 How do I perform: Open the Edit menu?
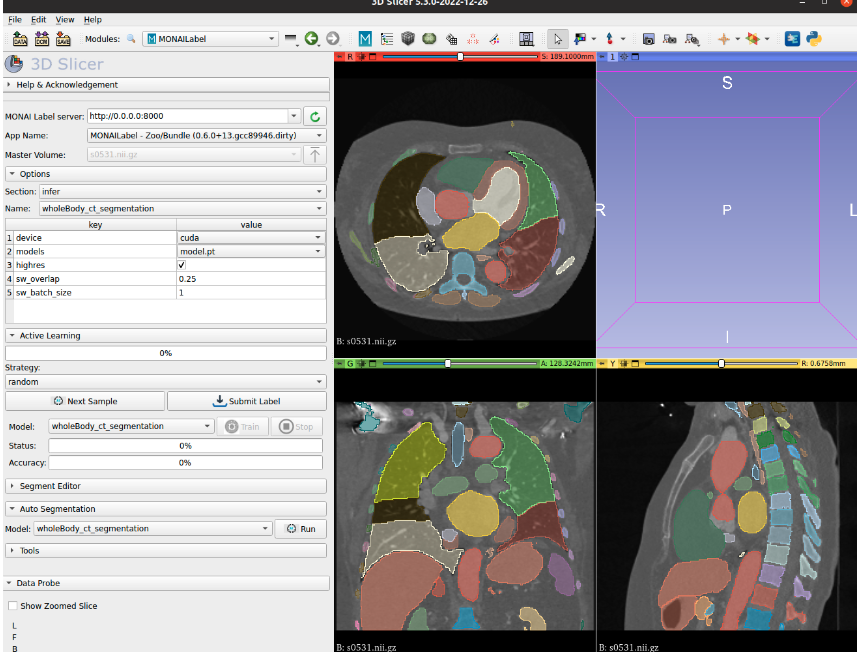coord(38,20)
